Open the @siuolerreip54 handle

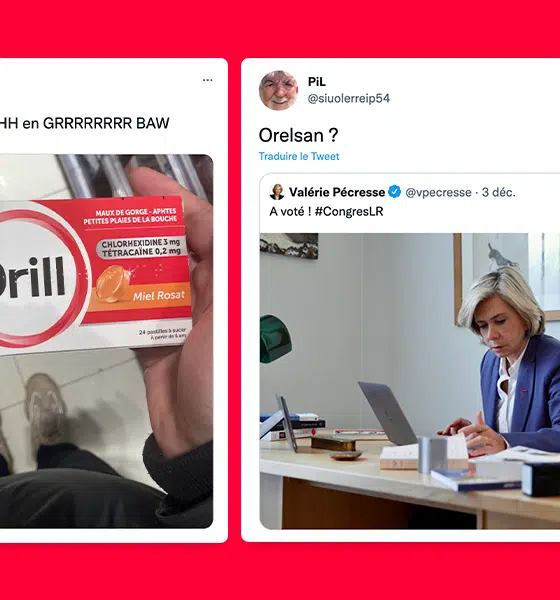point(349,98)
